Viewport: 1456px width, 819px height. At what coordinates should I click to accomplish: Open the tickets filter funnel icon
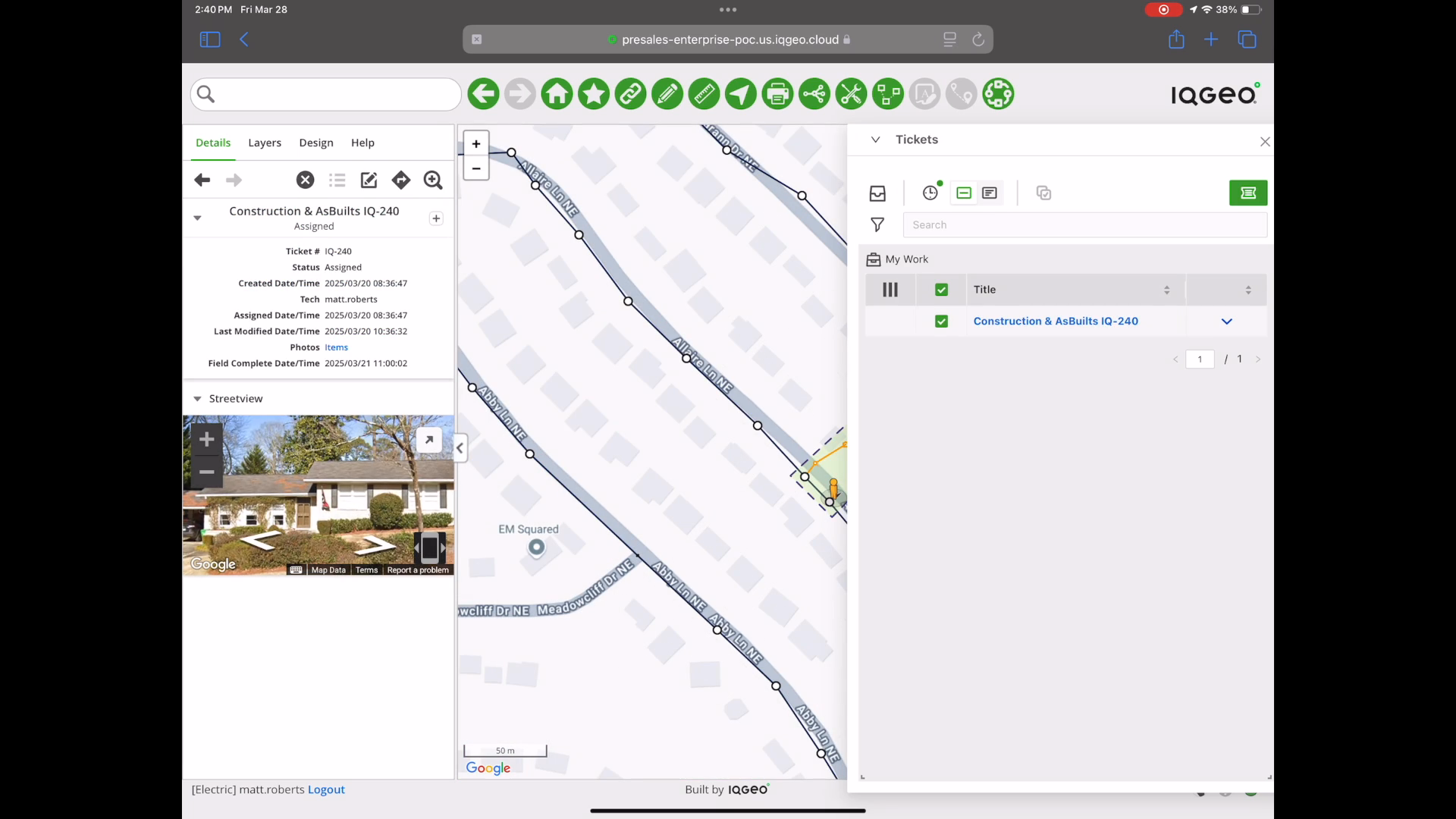[877, 224]
